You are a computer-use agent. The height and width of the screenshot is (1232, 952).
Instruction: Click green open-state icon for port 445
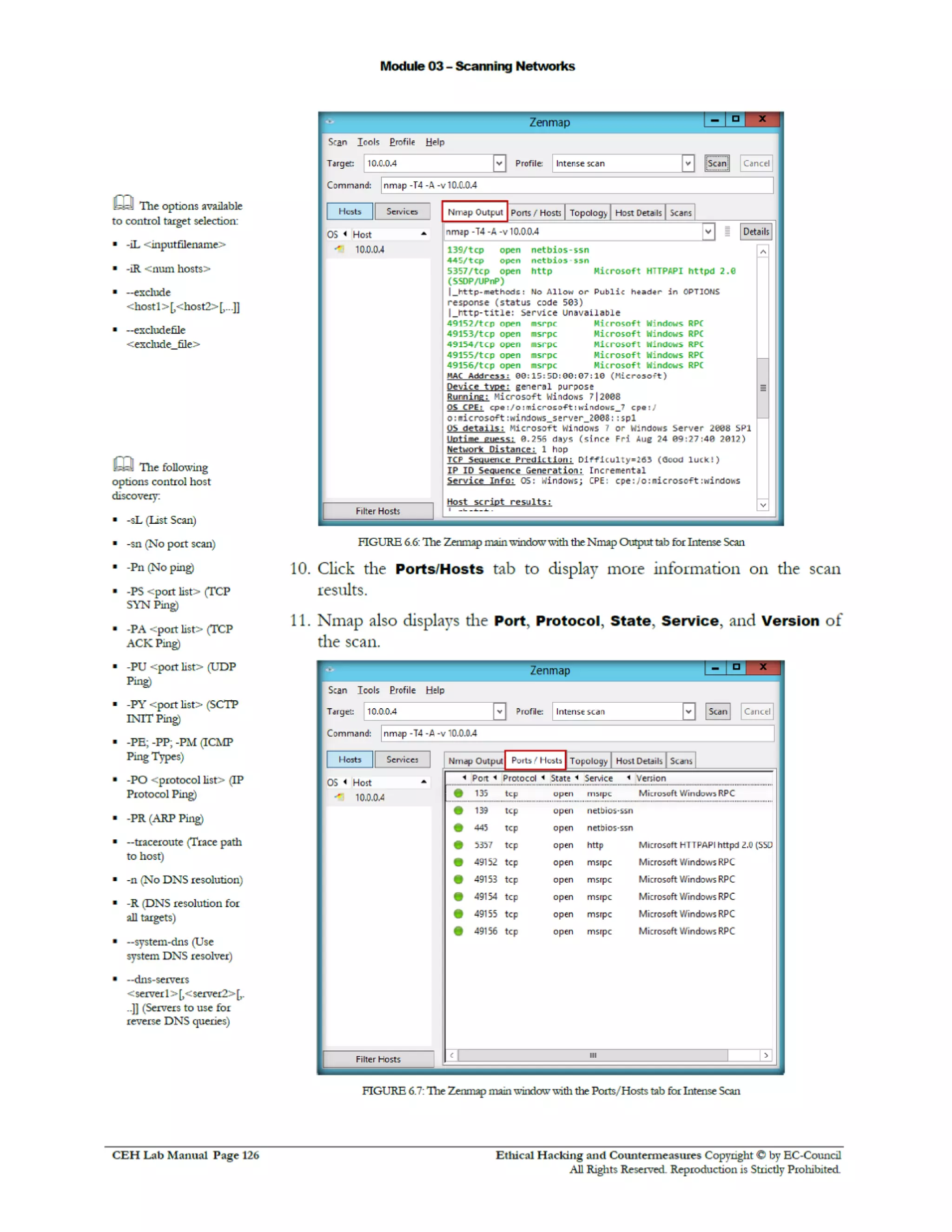click(x=458, y=828)
